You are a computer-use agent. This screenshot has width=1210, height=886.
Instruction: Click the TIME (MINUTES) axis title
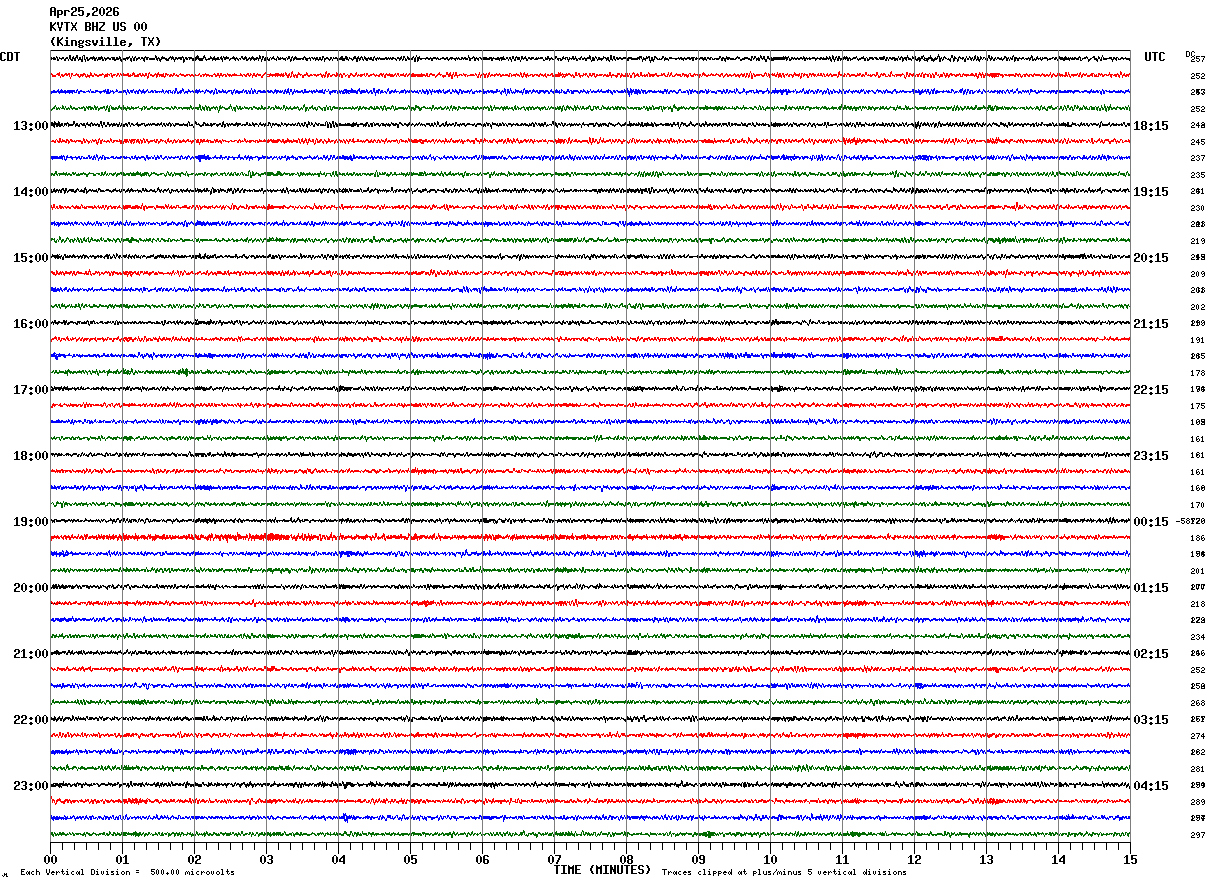pos(602,870)
